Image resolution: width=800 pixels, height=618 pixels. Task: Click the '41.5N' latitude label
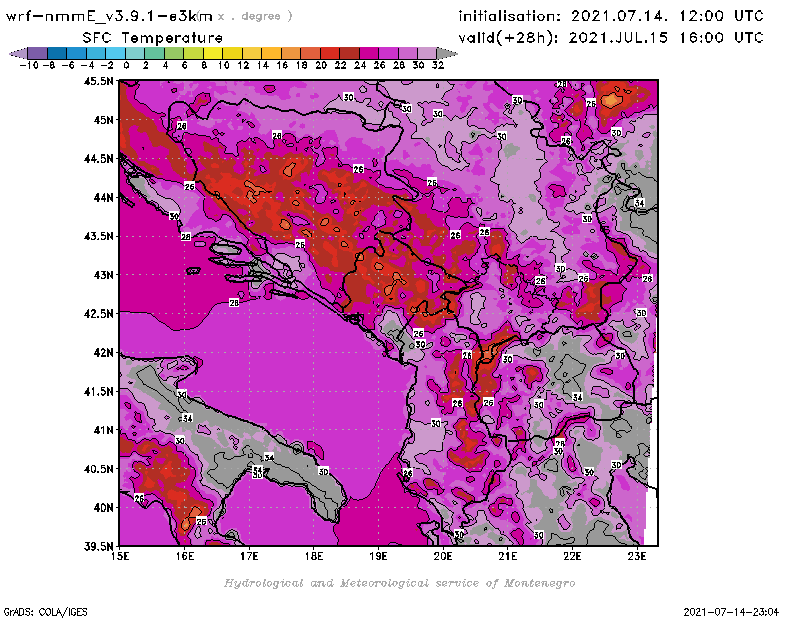click(x=99, y=391)
